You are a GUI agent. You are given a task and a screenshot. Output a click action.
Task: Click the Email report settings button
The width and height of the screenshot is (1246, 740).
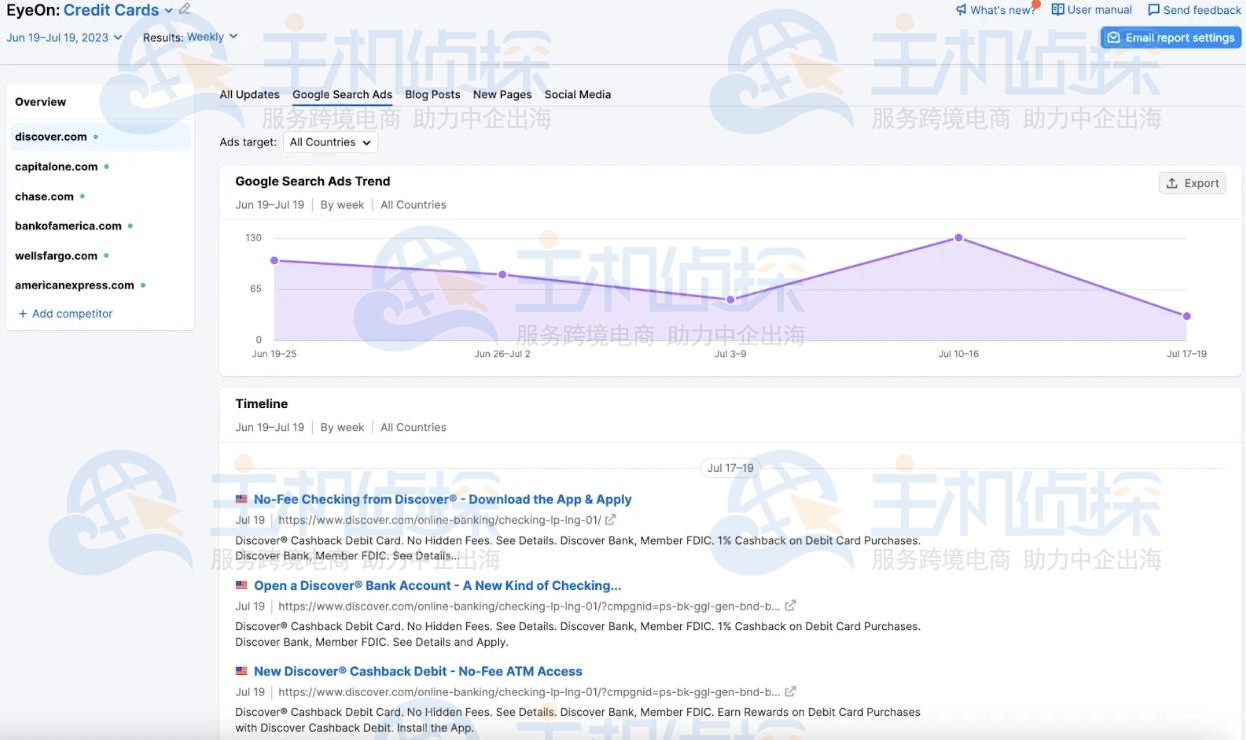(1170, 38)
